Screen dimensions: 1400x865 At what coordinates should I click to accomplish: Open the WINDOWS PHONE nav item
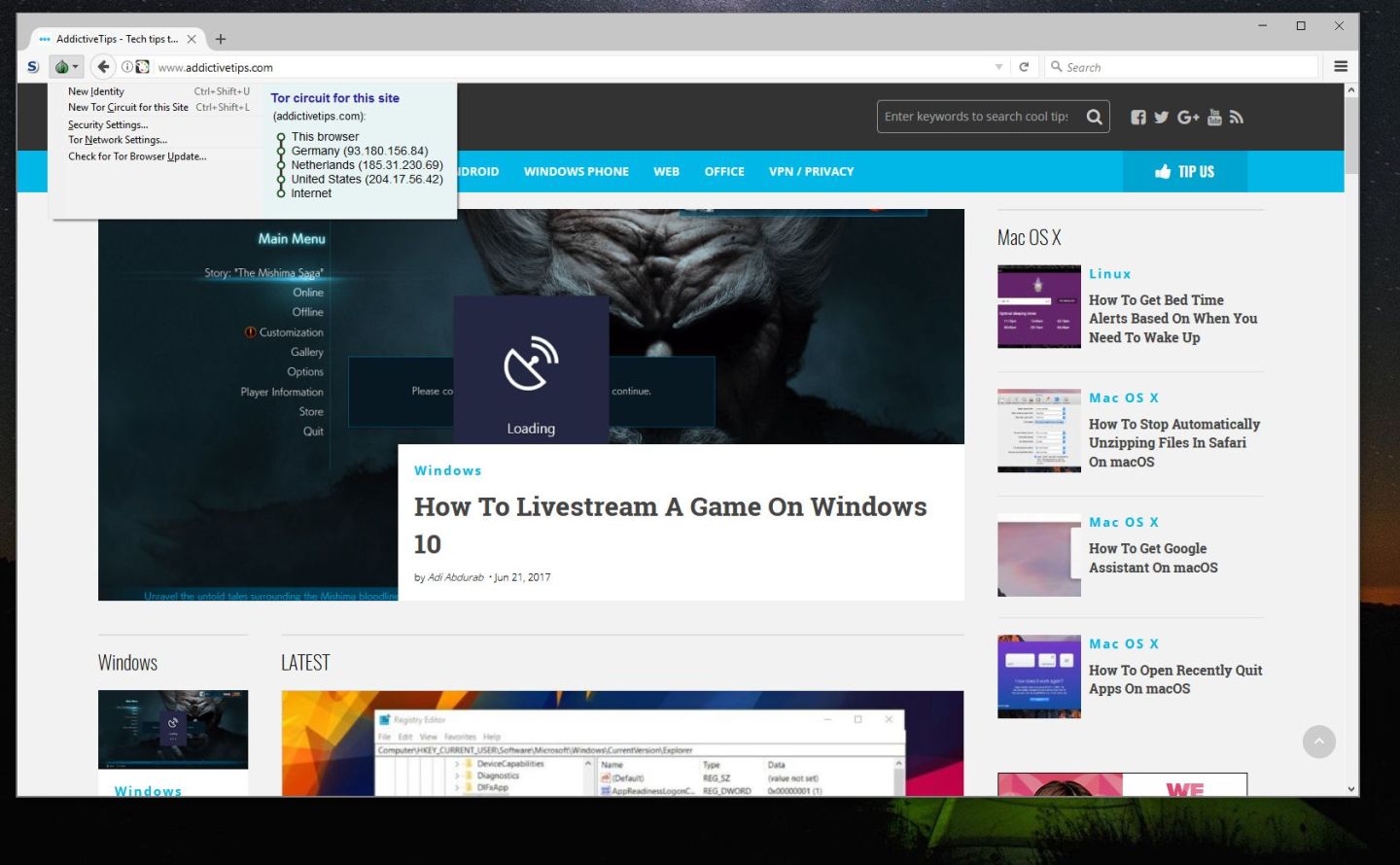coord(577,171)
